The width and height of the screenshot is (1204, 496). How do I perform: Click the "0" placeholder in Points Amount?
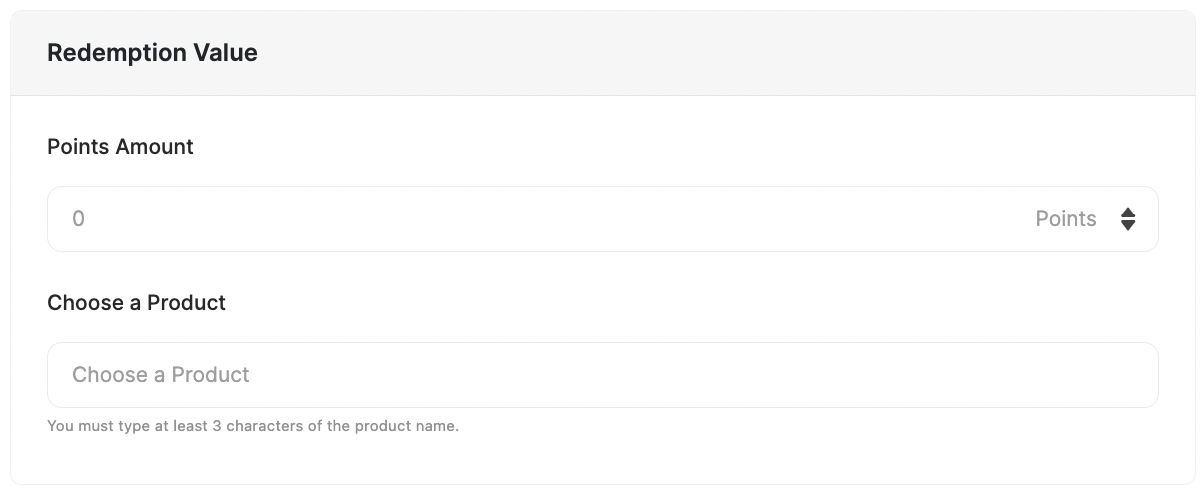[79, 219]
